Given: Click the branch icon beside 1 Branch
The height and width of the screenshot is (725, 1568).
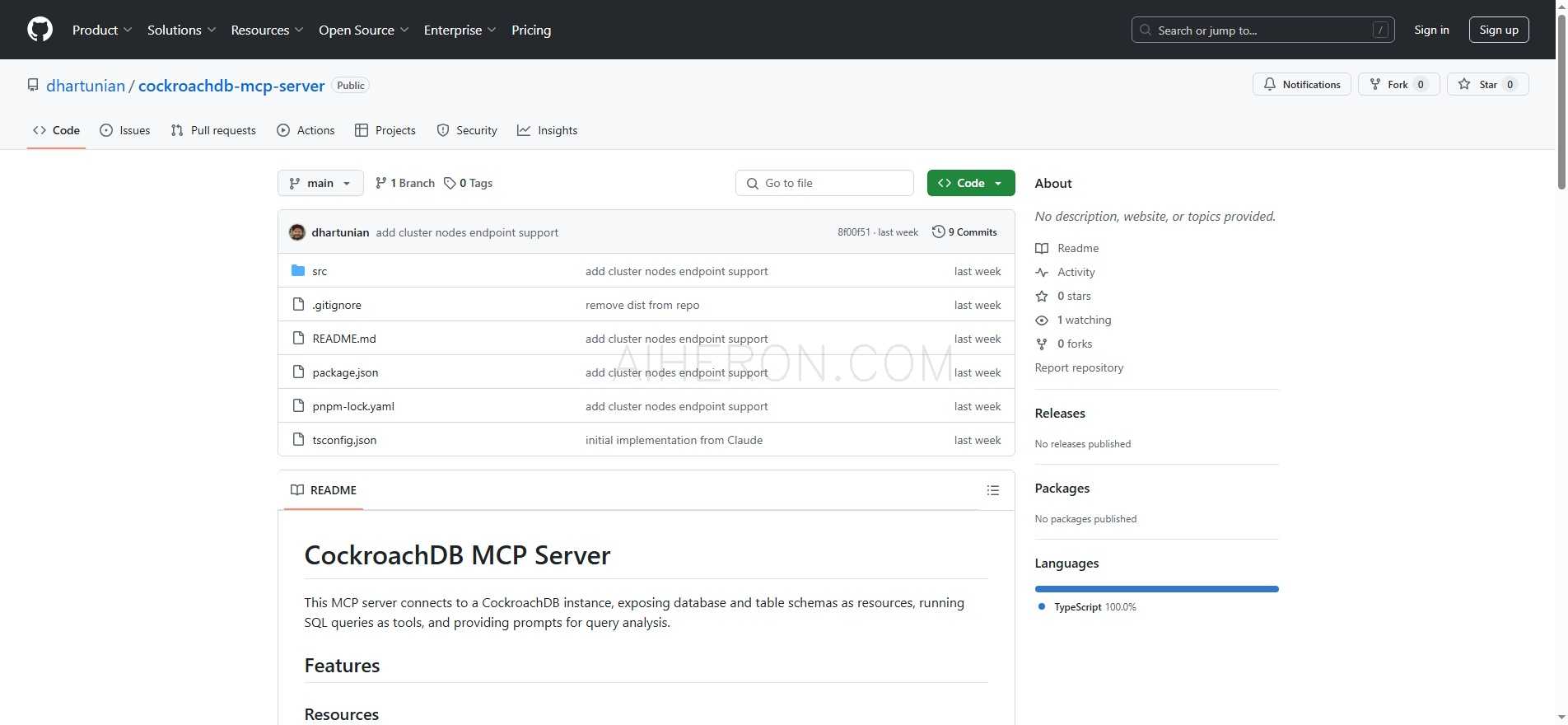Looking at the screenshot, I should tap(380, 183).
